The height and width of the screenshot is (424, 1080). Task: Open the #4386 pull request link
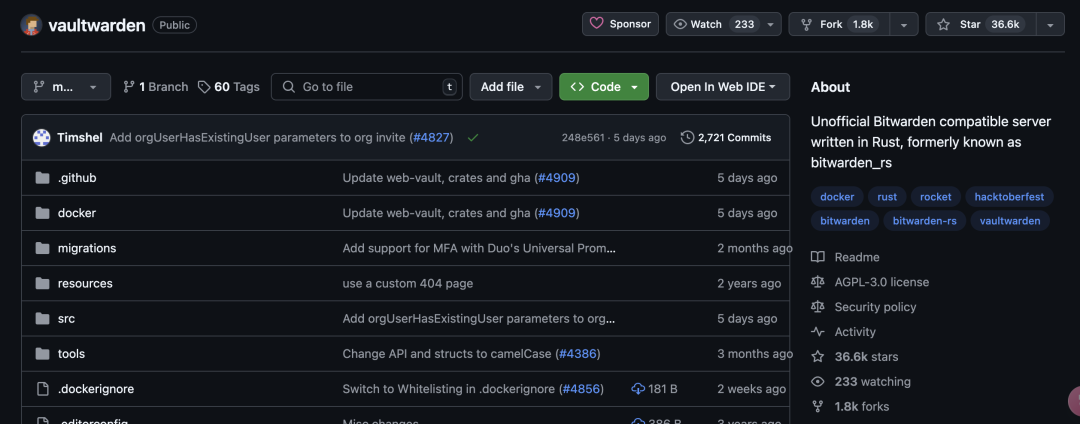[577, 354]
